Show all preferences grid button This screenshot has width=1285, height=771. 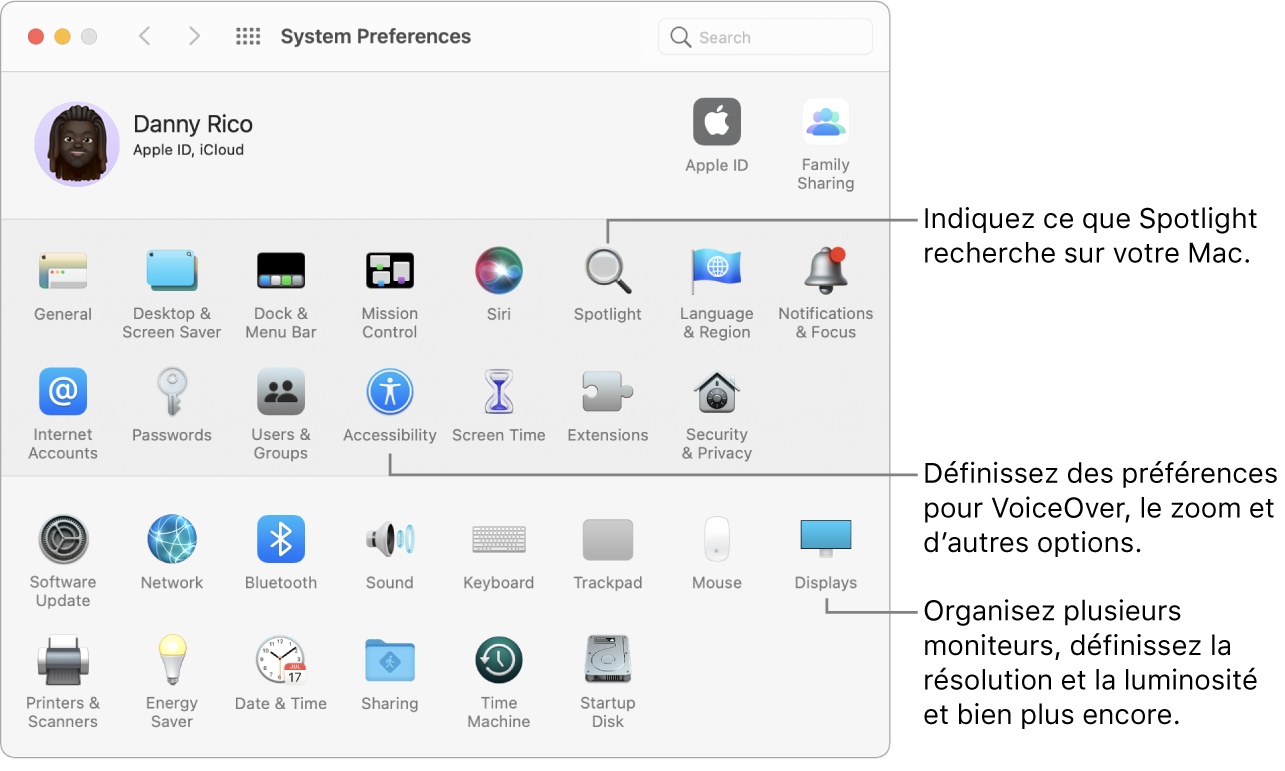pyautogui.click(x=248, y=37)
